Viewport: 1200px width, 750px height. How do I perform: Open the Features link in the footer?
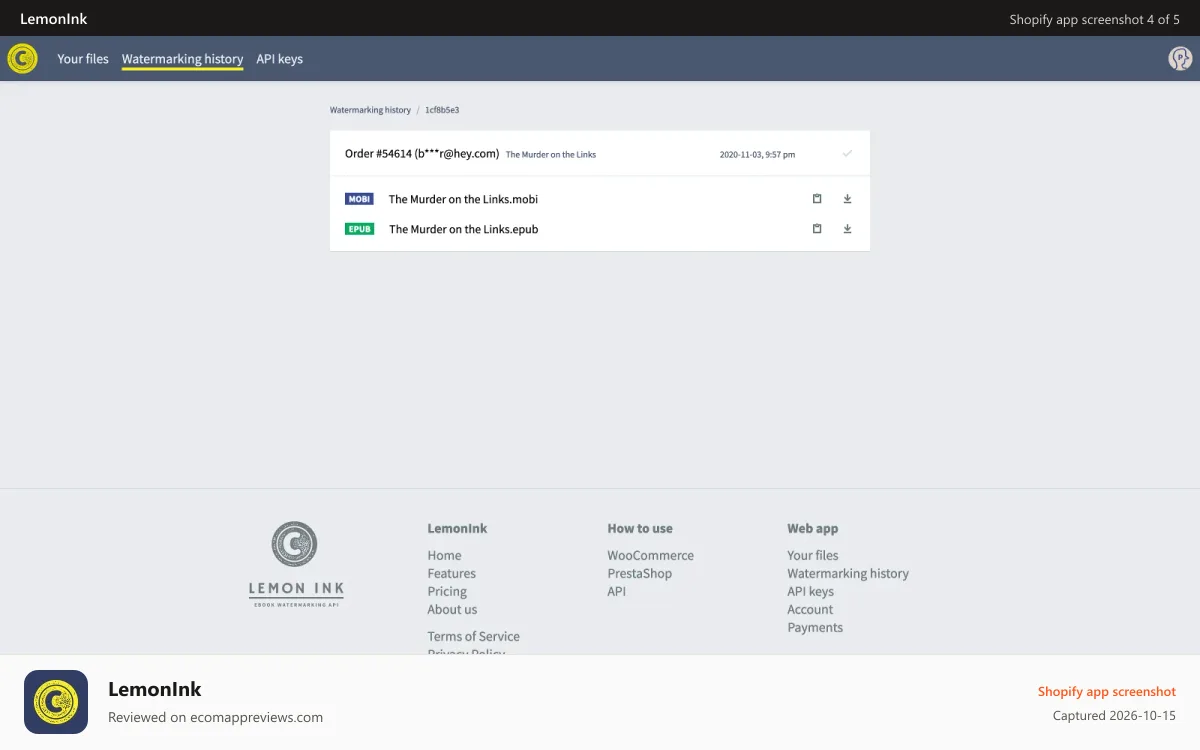tap(451, 573)
